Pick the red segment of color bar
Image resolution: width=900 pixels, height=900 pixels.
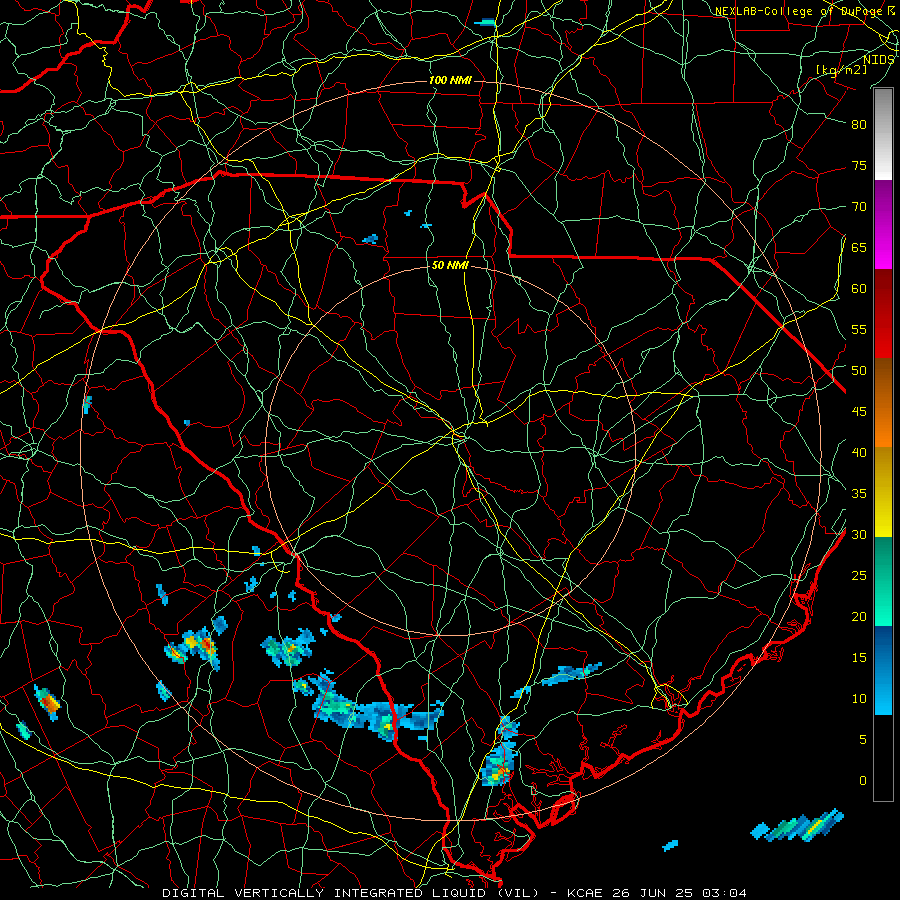pyautogui.click(x=883, y=315)
